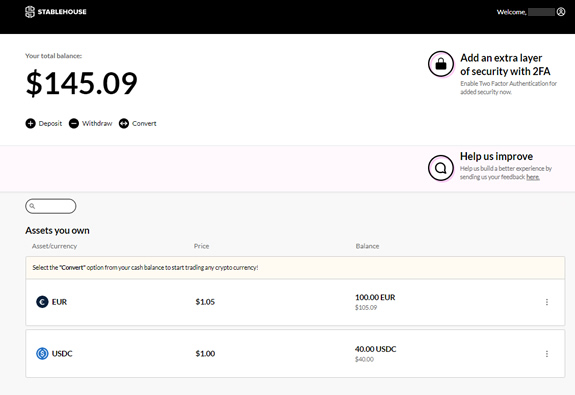This screenshot has width=575, height=395.
Task: Click the $105.09 EUR dollar value
Action: click(x=366, y=307)
